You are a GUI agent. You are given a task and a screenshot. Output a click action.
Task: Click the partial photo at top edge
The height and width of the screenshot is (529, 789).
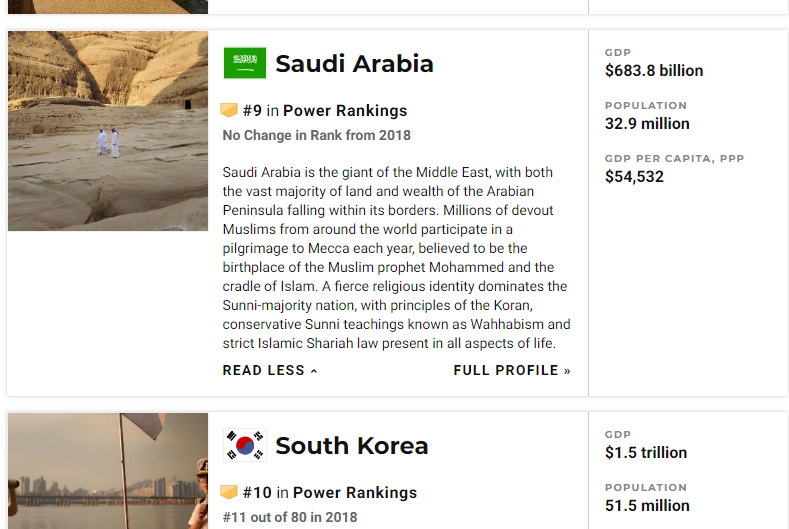coord(108,7)
